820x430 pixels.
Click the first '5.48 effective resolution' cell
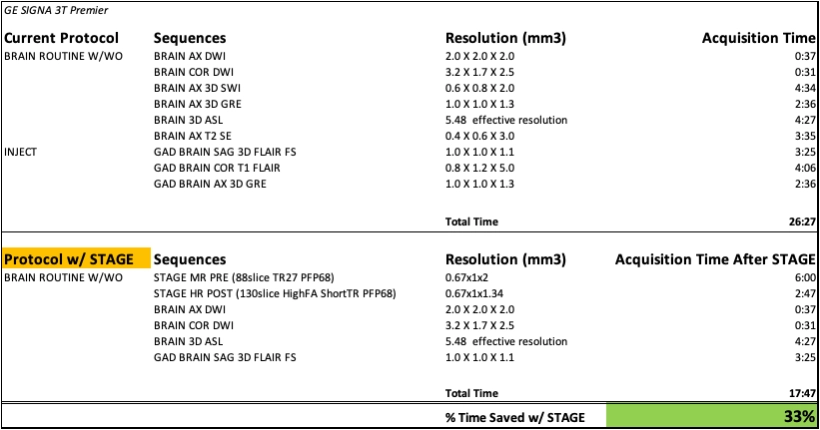[x=506, y=120]
